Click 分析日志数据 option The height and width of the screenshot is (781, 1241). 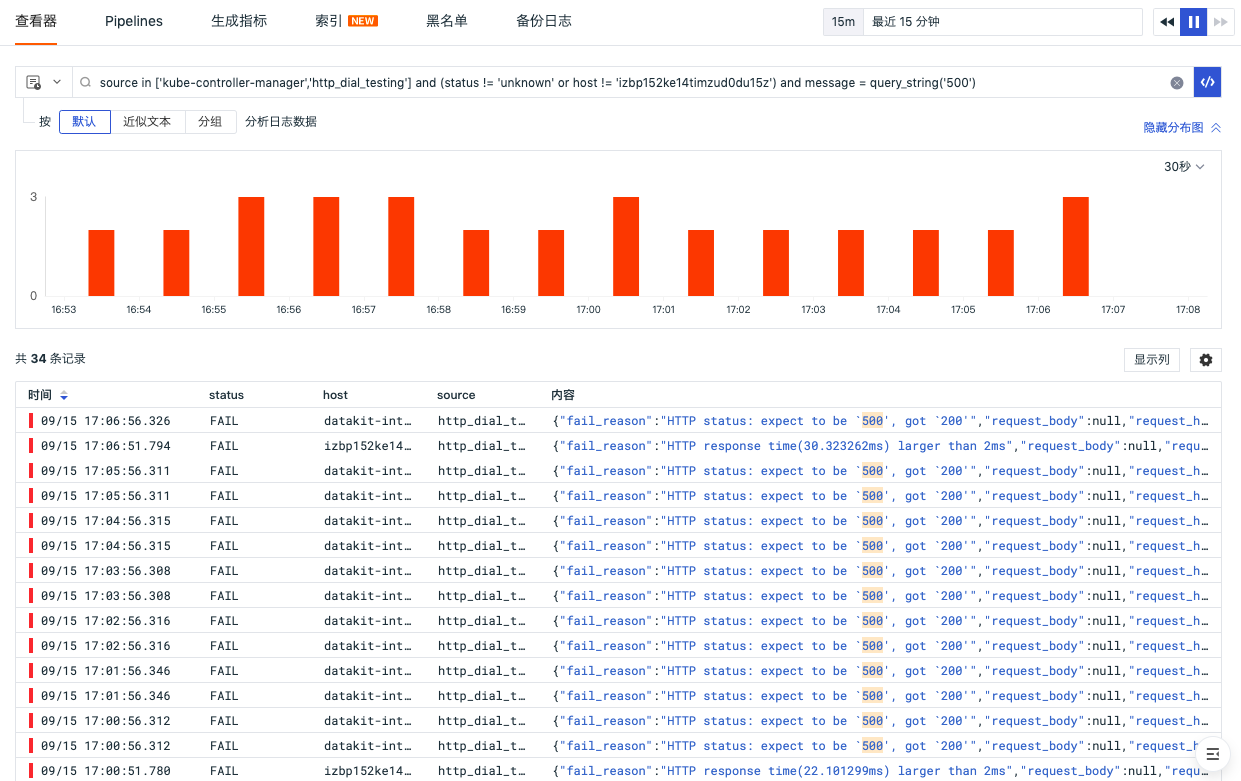pyautogui.click(x=281, y=122)
